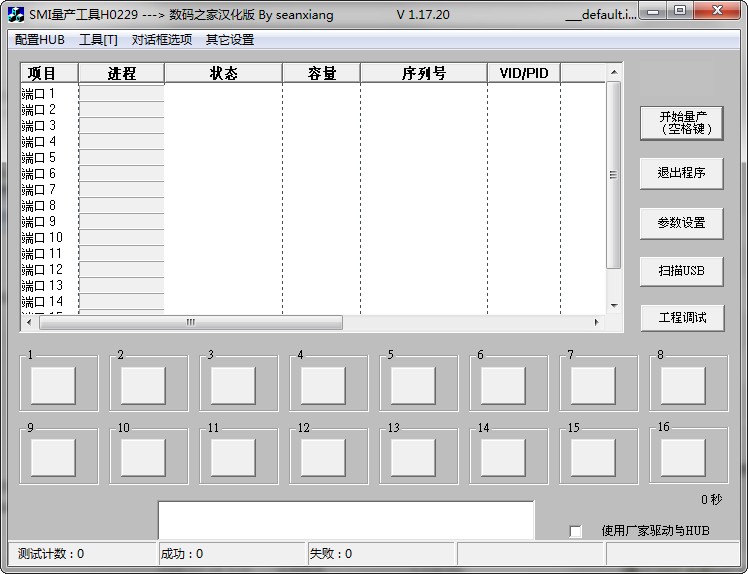Click the SMI app icon in title bar
Viewport: 748px width, 574px height.
pos(16,14)
